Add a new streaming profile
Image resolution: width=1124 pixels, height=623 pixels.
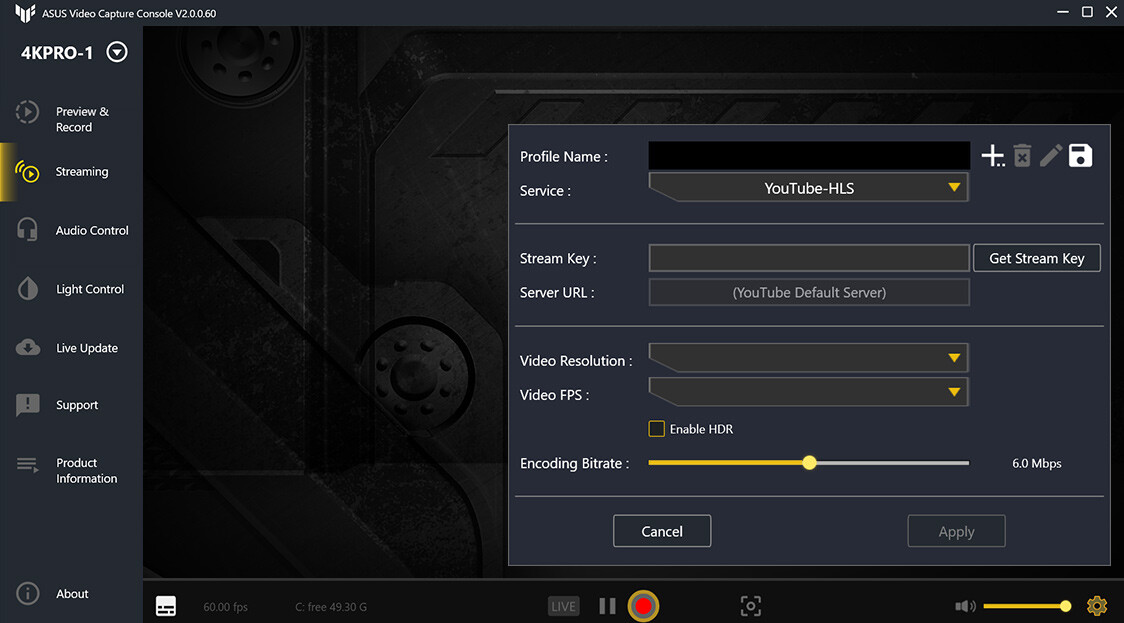(x=993, y=156)
